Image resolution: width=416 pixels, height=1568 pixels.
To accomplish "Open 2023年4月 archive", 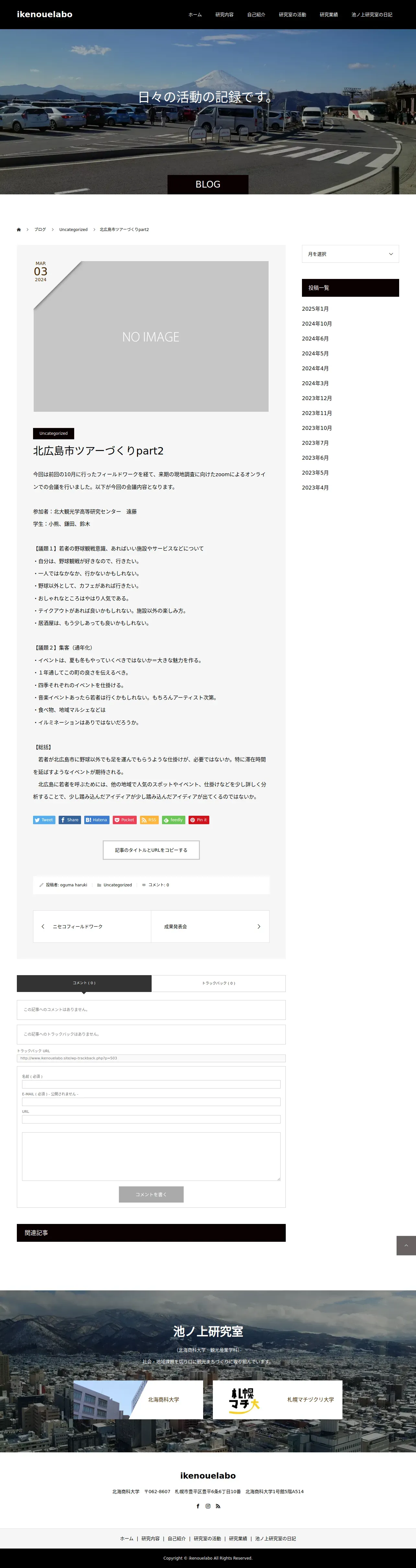I will tap(316, 488).
